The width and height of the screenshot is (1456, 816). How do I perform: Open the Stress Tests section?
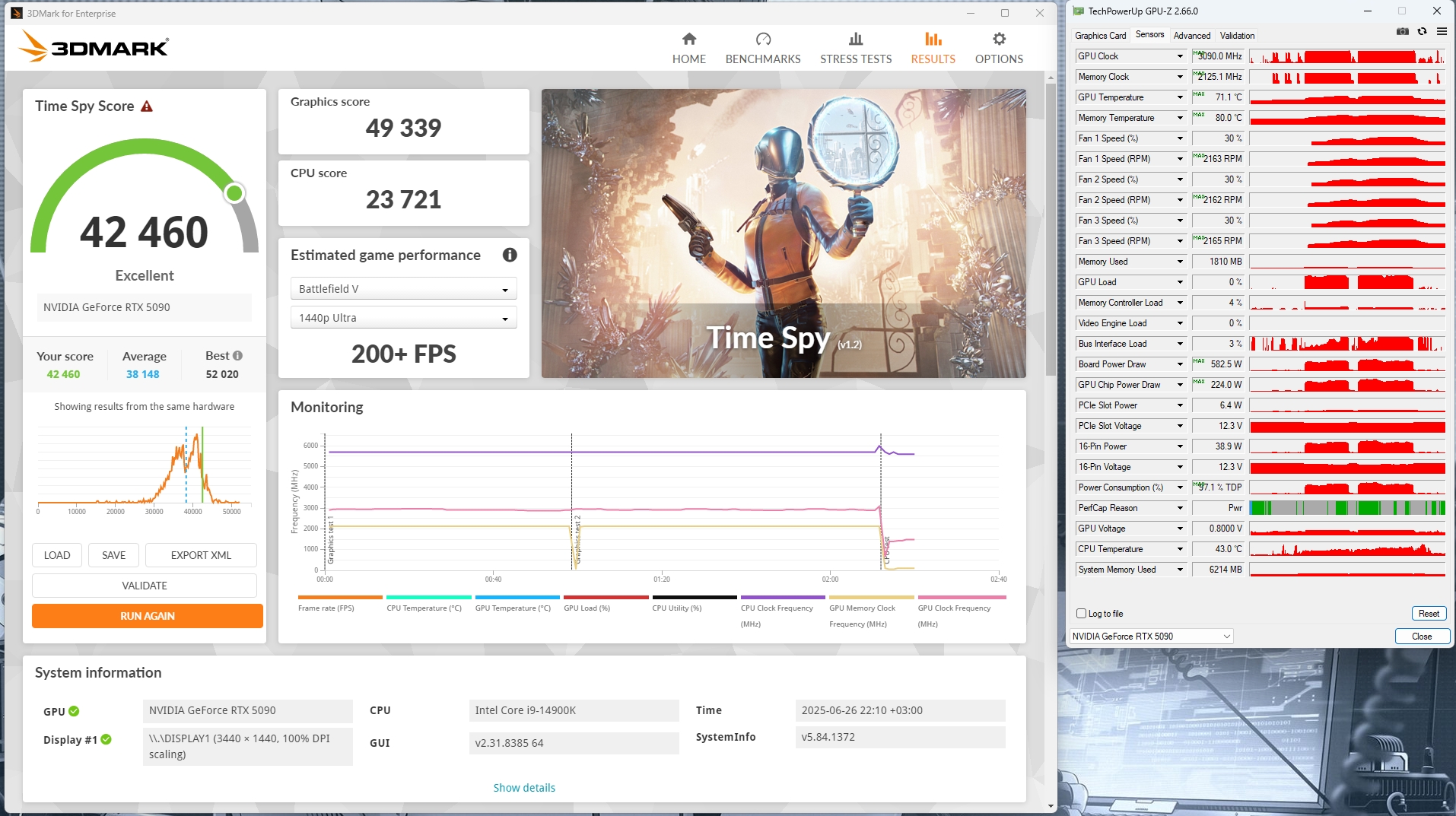(856, 48)
